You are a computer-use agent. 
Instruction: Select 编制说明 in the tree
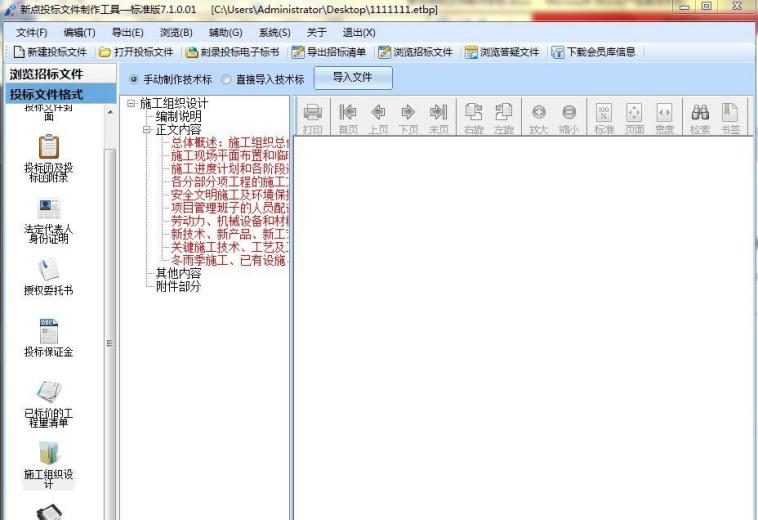(178, 116)
